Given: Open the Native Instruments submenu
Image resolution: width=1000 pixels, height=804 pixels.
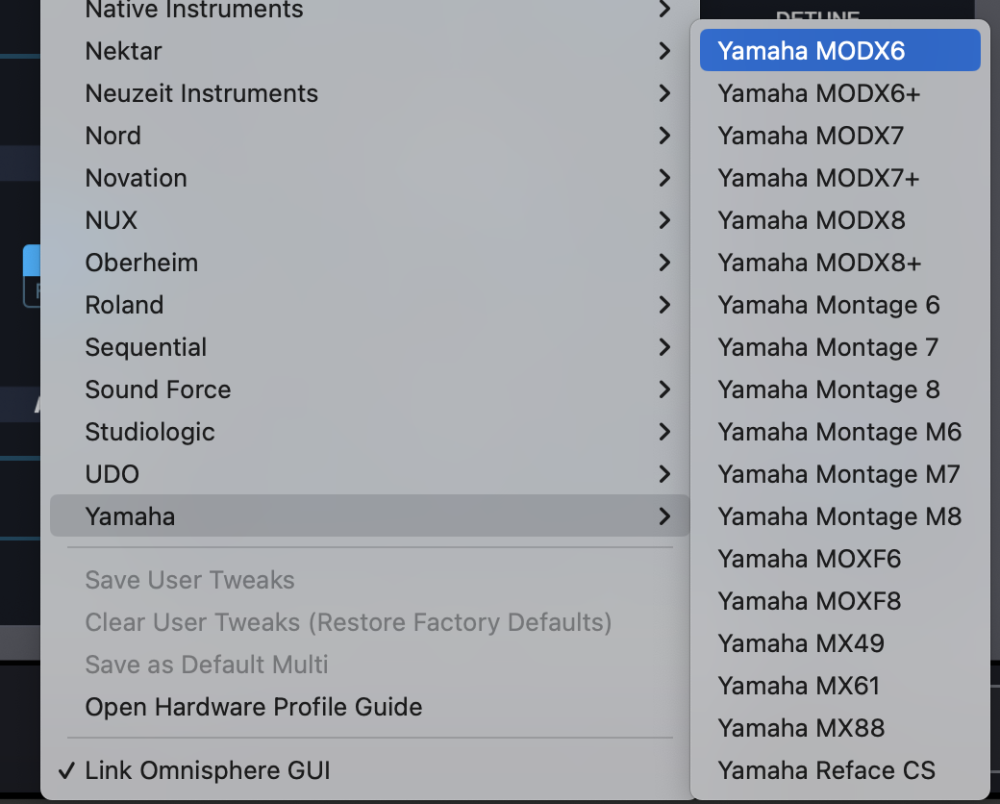Looking at the screenshot, I should (194, 11).
